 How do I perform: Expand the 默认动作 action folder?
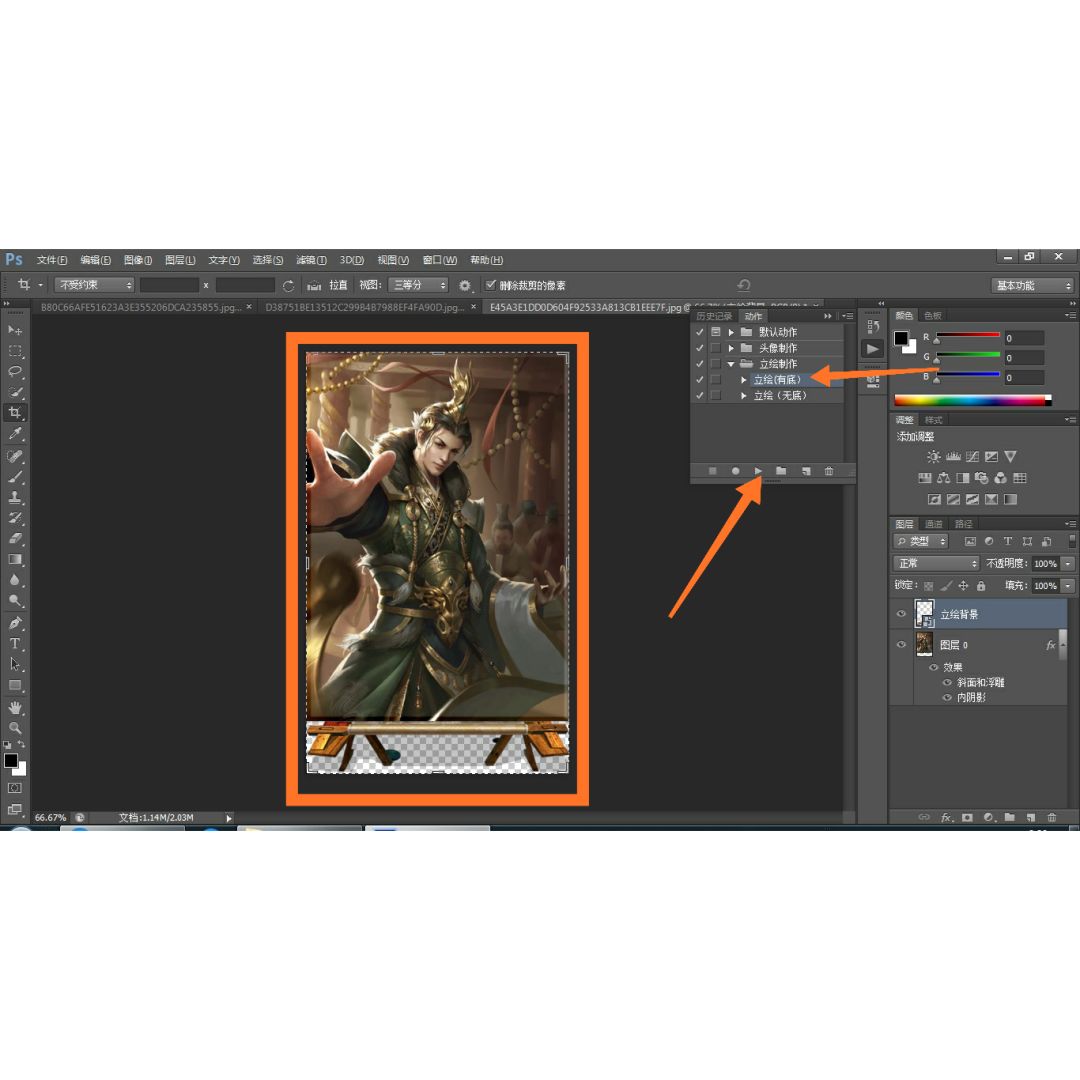click(x=731, y=332)
